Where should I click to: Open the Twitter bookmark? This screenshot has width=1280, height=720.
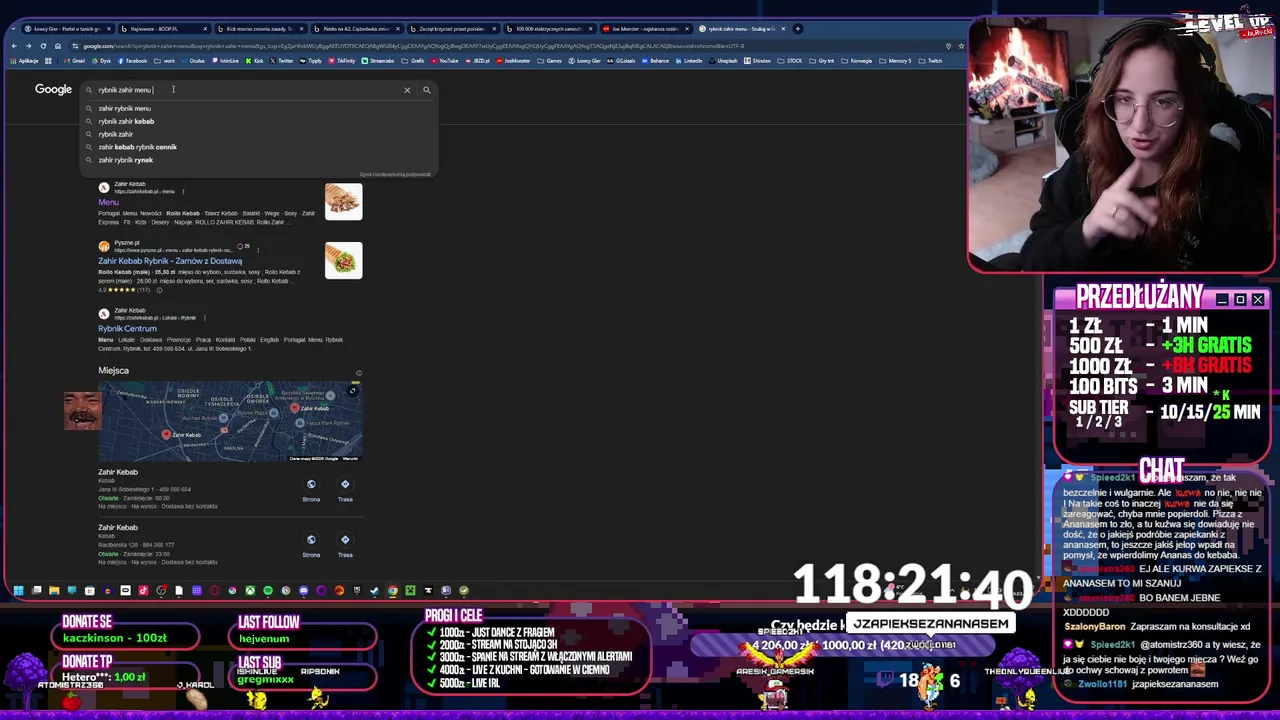(x=282, y=61)
